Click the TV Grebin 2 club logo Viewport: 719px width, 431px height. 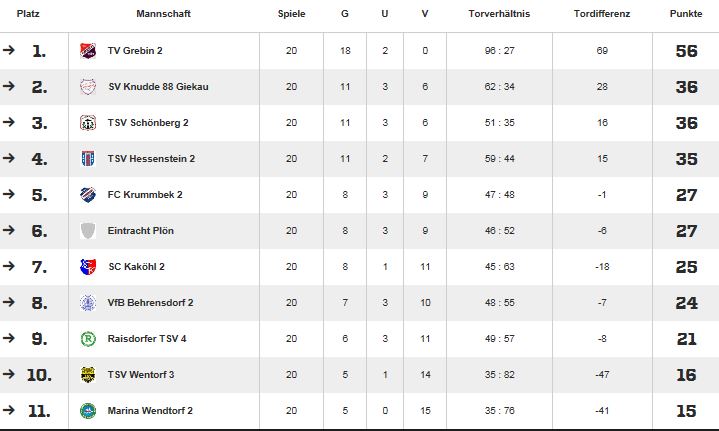[x=88, y=50]
